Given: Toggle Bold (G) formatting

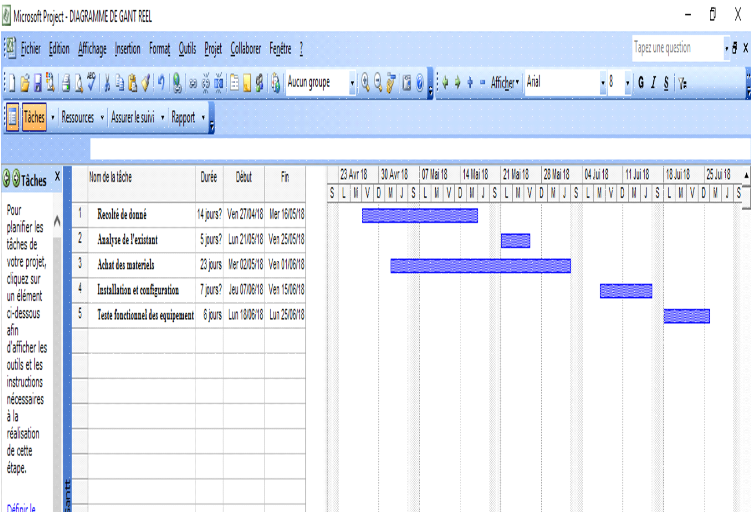Looking at the screenshot, I should [x=641, y=83].
